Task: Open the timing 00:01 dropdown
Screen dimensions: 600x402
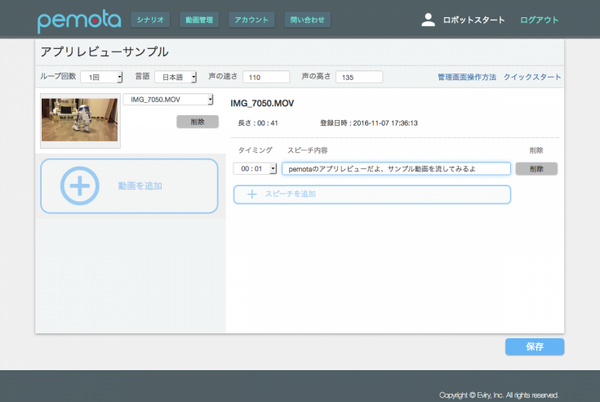Action: [255, 169]
